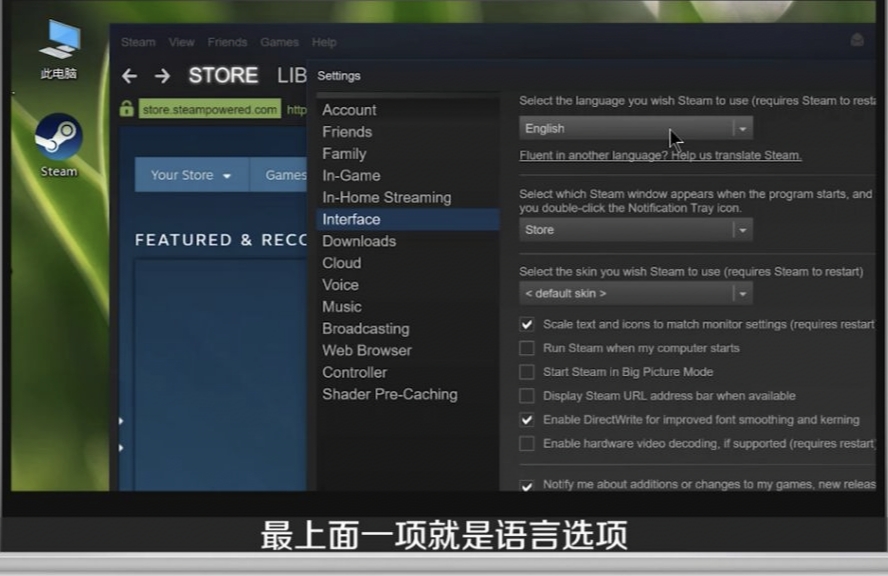Open the Steam menu in the menu bar

pyautogui.click(x=138, y=42)
